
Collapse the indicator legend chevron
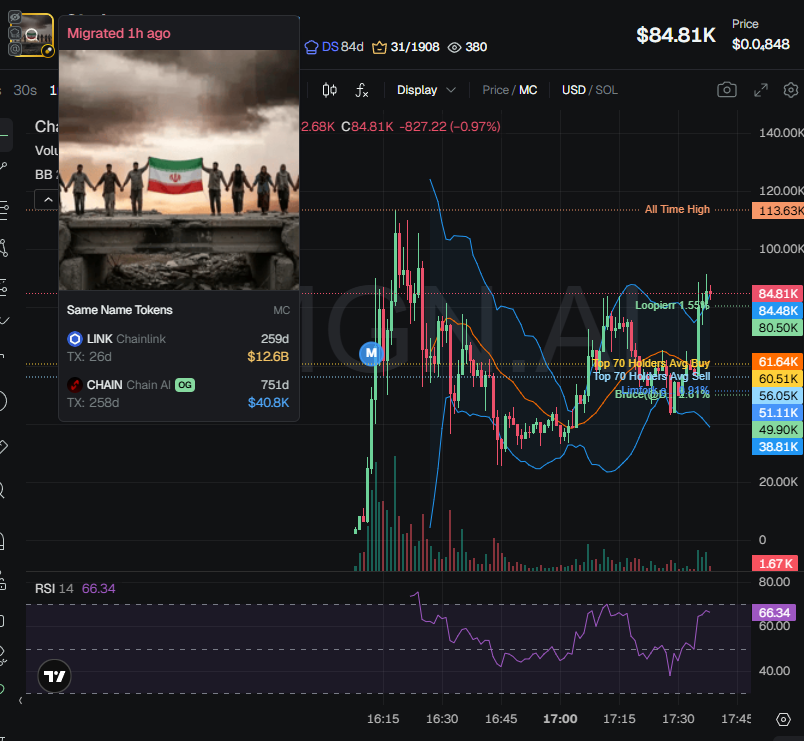(48, 200)
